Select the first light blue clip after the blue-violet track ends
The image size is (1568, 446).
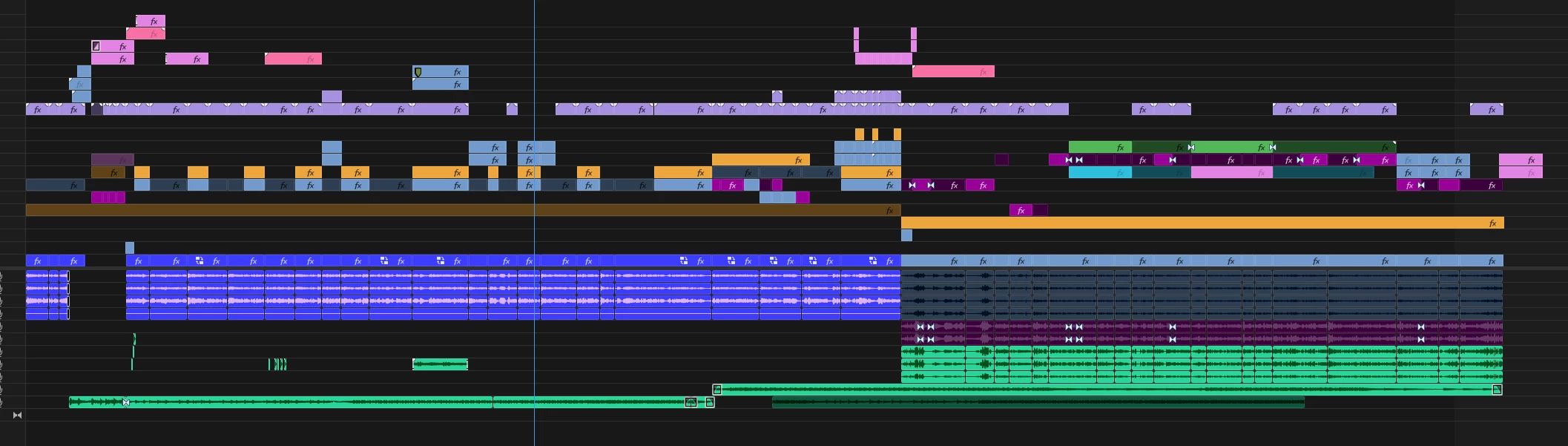(x=933, y=261)
